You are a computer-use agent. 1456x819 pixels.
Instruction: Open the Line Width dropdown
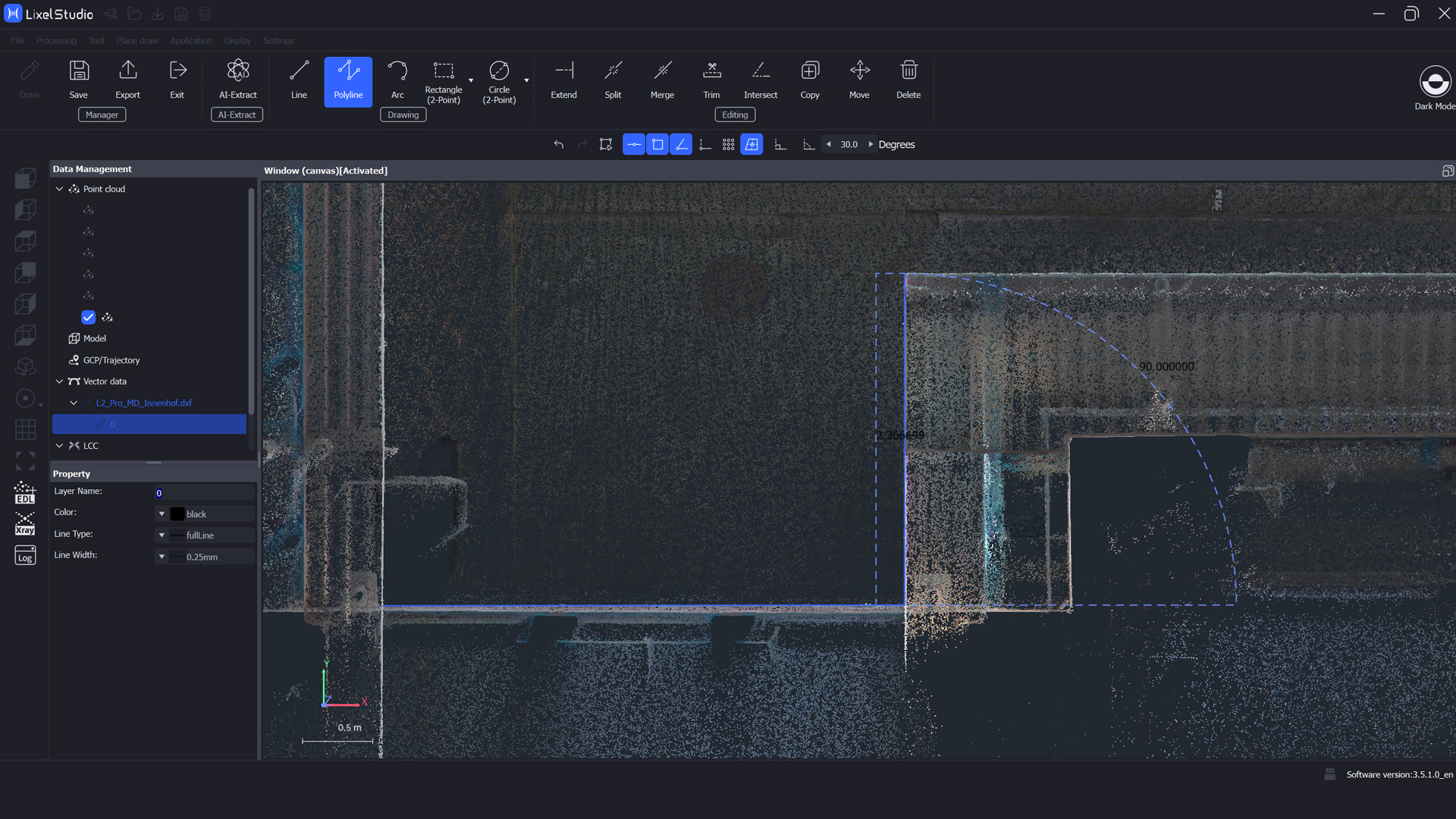[162, 557]
